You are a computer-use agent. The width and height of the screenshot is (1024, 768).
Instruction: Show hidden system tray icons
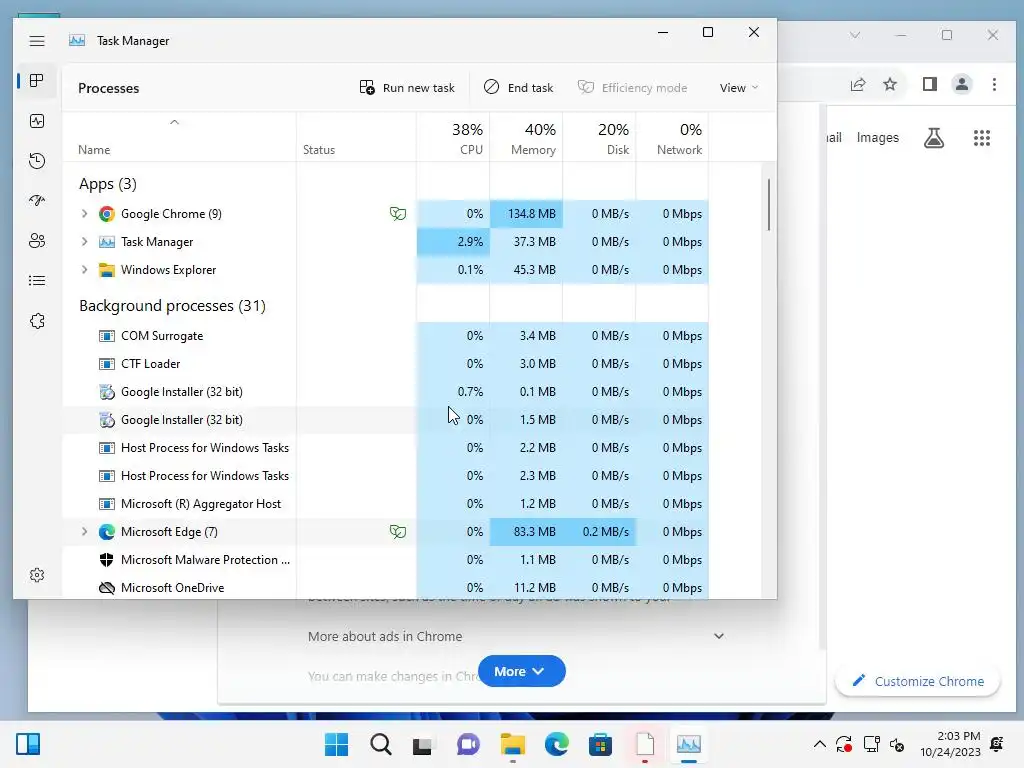820,744
